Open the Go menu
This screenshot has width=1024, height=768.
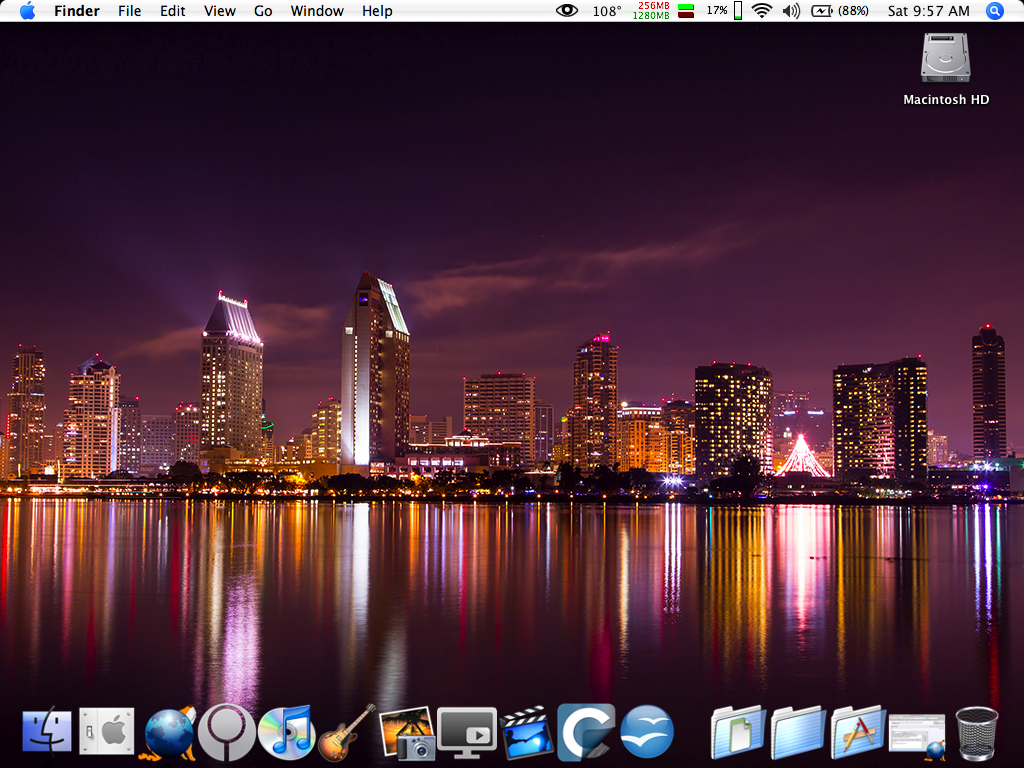point(263,11)
